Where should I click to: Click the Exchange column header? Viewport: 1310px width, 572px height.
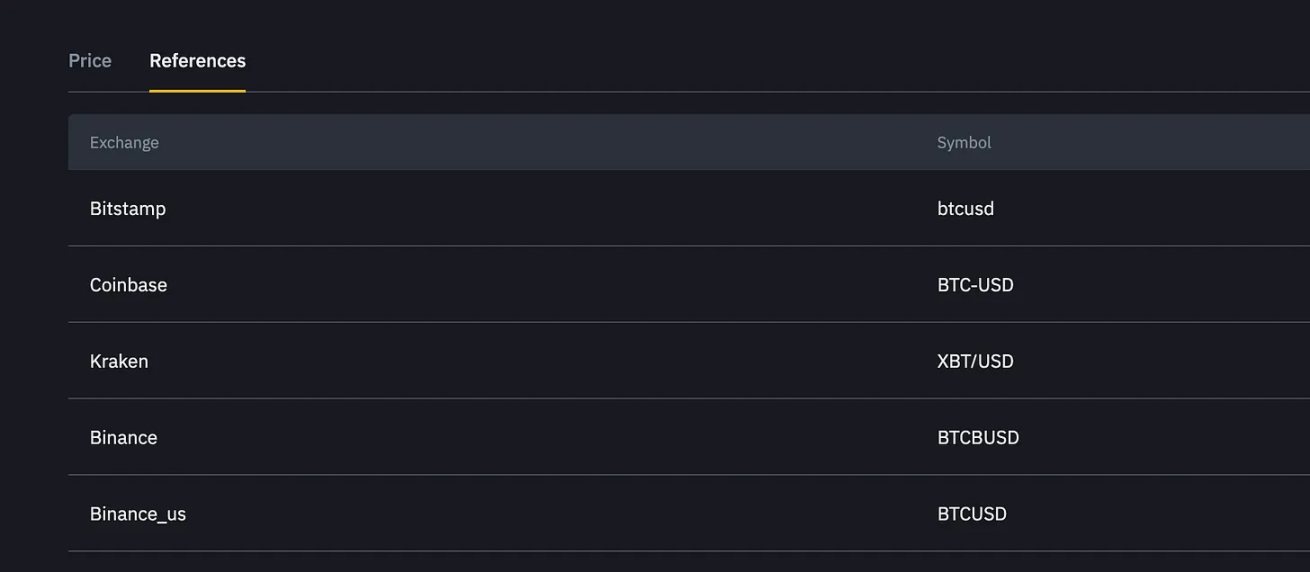(x=124, y=142)
